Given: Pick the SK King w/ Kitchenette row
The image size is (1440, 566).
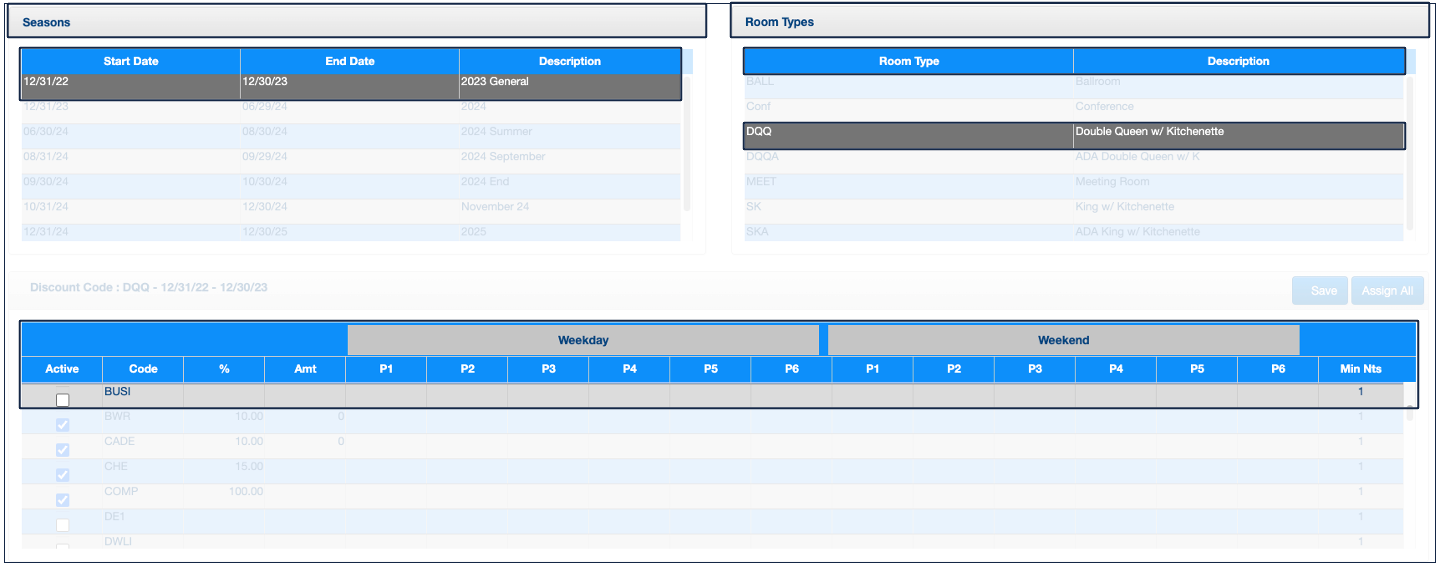Looking at the screenshot, I should point(1073,207).
